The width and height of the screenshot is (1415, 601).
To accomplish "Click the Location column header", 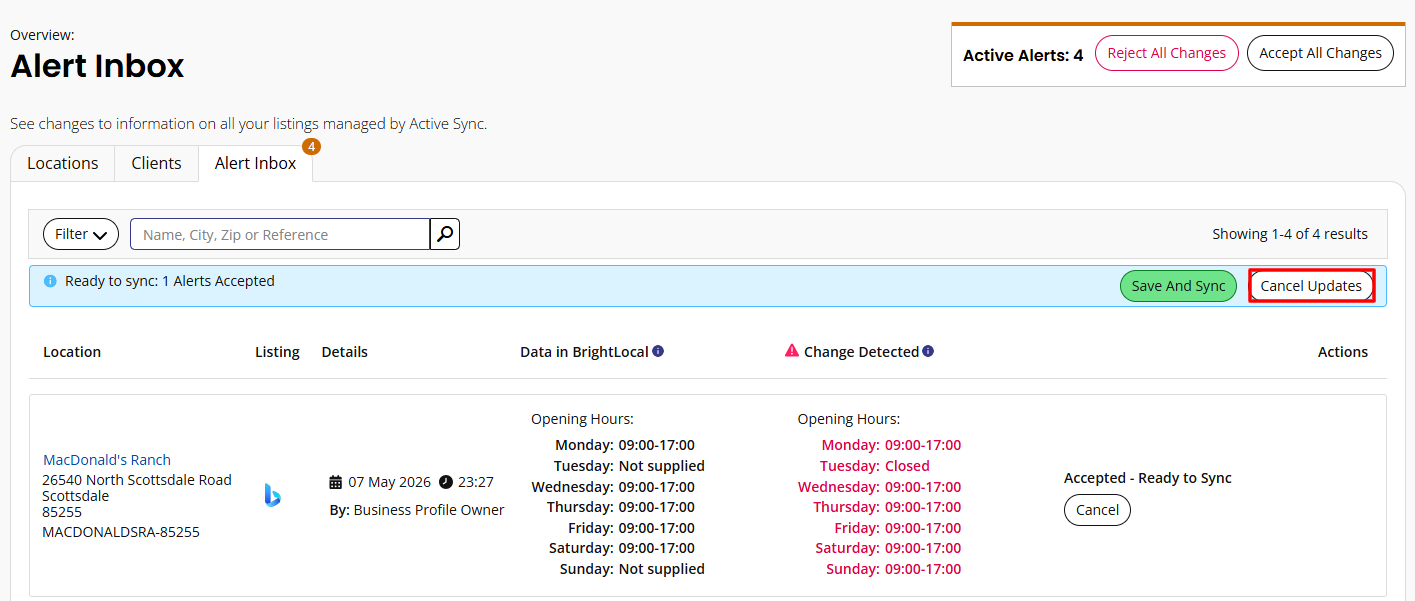I will click(x=72, y=352).
